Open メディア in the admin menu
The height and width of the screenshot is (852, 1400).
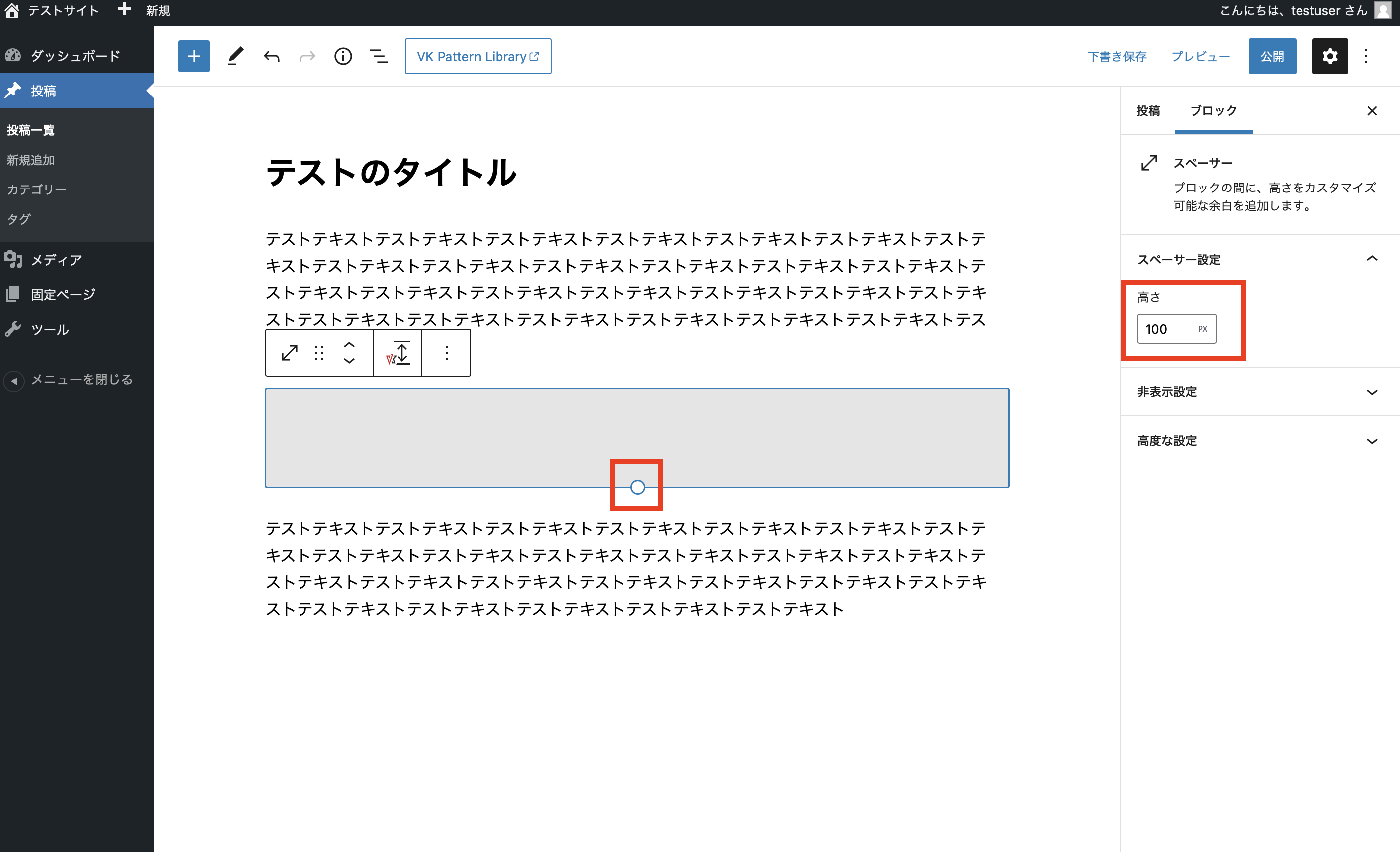pos(56,260)
